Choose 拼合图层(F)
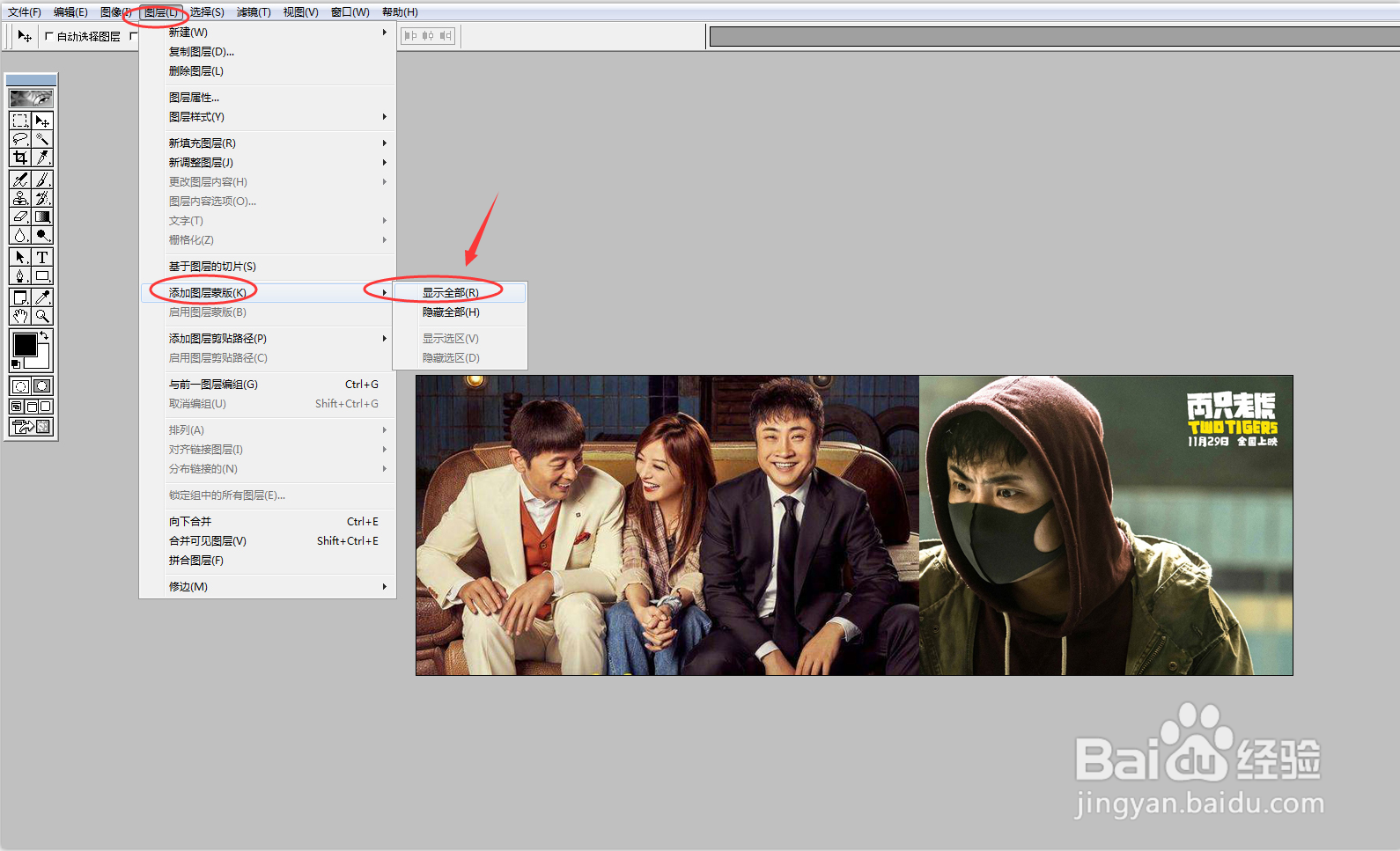 click(269, 561)
